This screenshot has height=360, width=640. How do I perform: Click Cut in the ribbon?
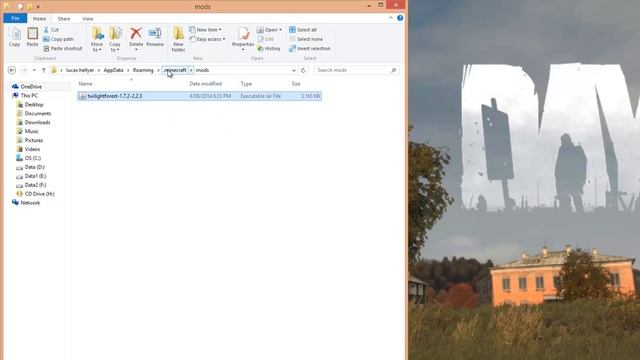[51, 30]
